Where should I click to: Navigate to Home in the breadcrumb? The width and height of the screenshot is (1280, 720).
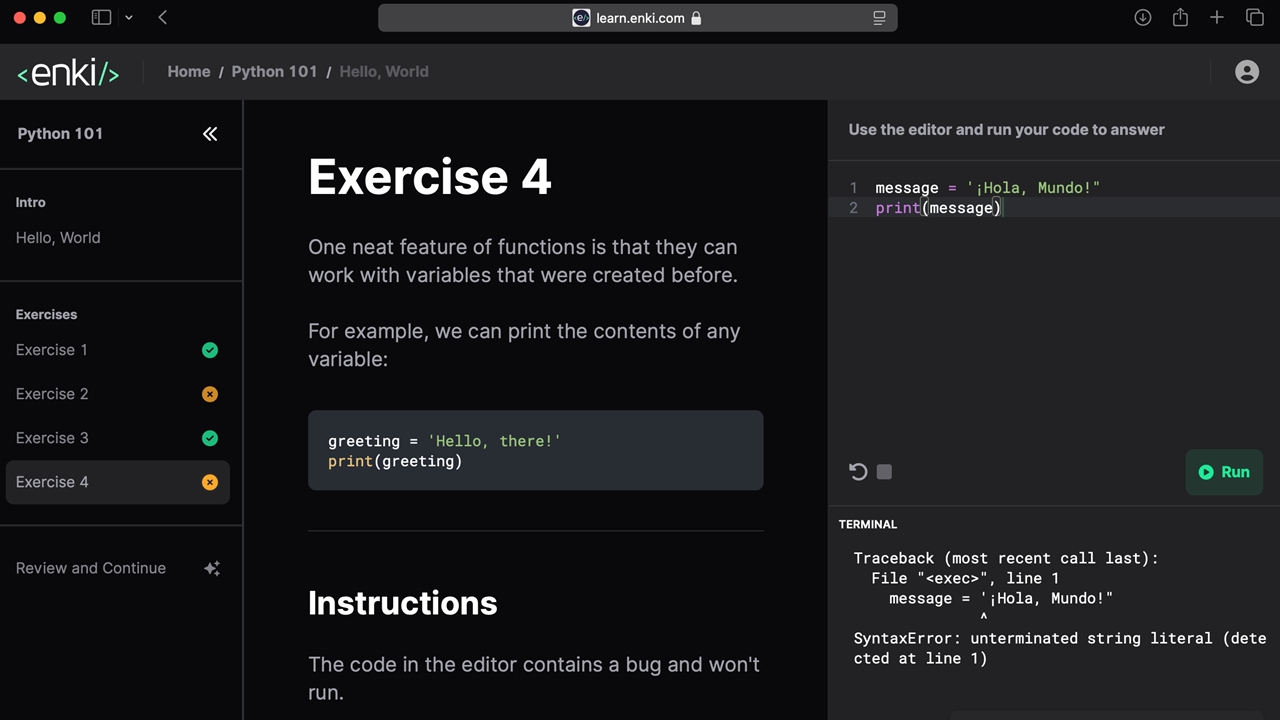pyautogui.click(x=189, y=72)
